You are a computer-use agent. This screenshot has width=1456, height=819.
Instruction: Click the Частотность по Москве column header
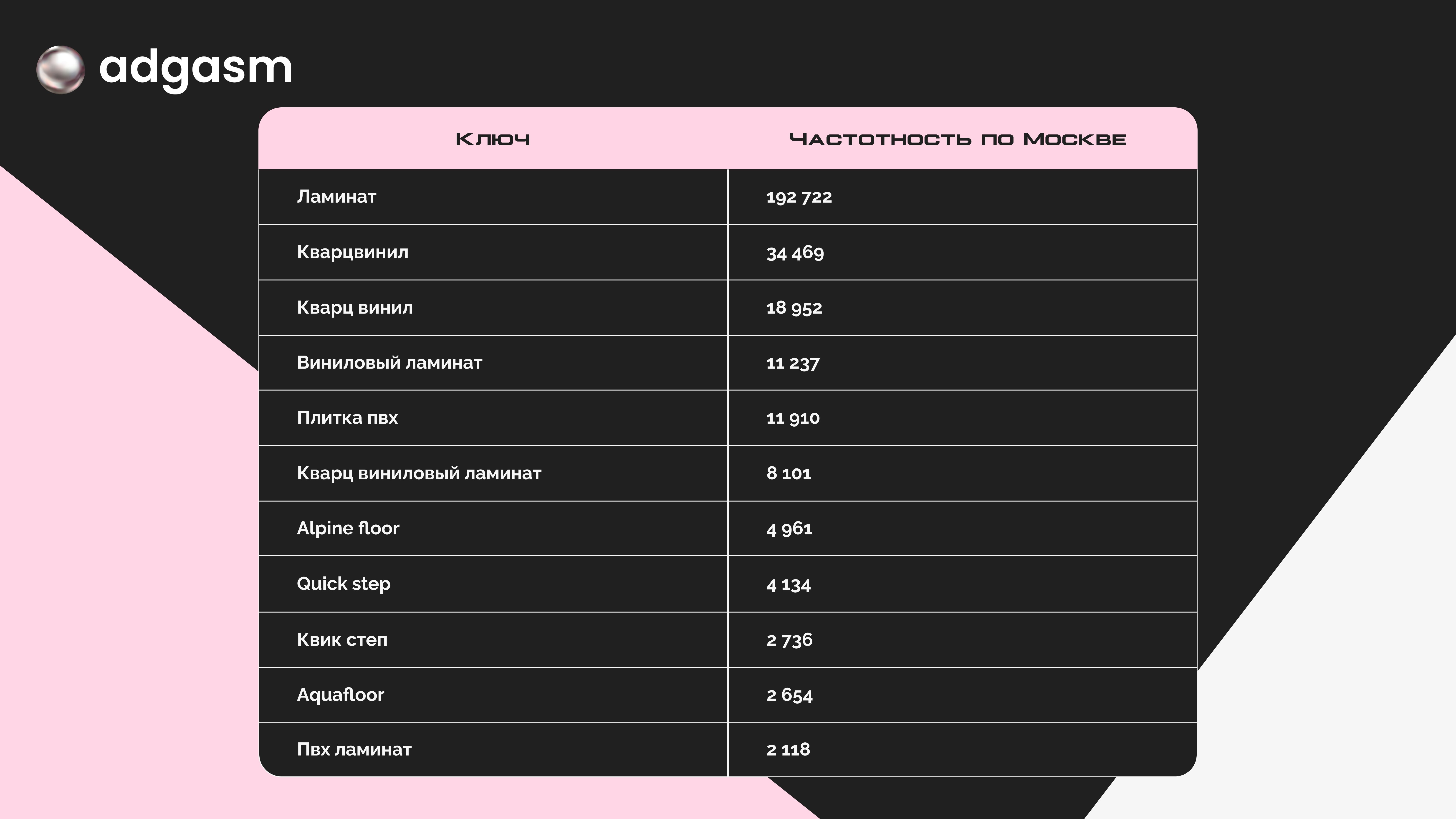coord(958,139)
